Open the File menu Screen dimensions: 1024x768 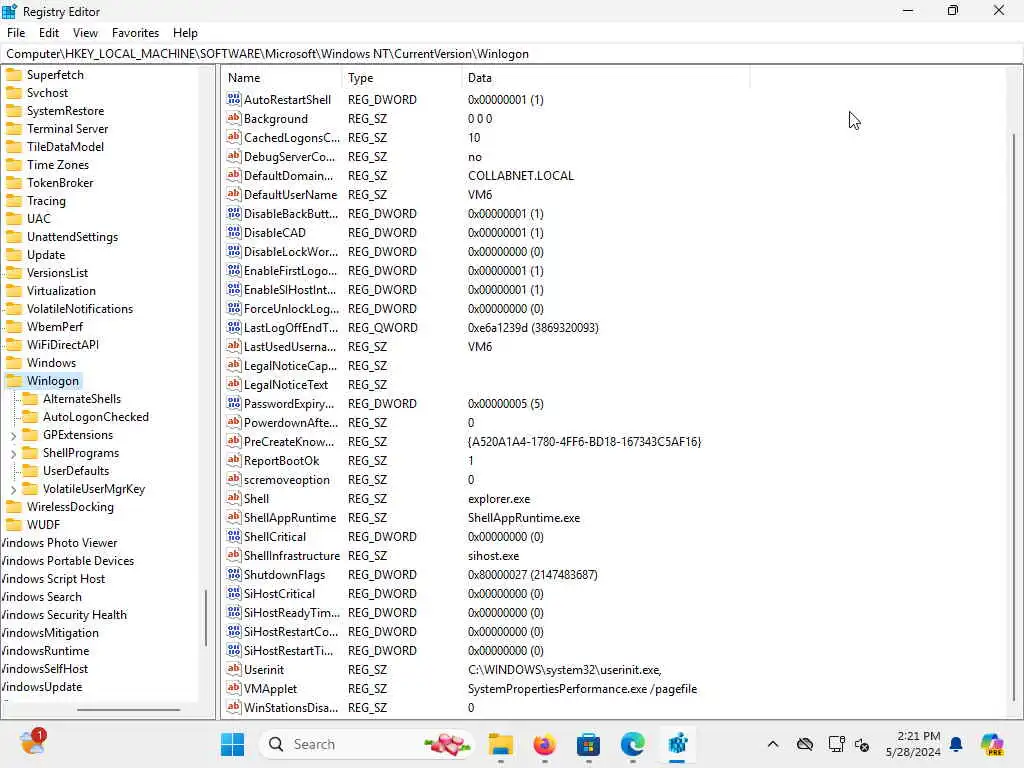(16, 33)
